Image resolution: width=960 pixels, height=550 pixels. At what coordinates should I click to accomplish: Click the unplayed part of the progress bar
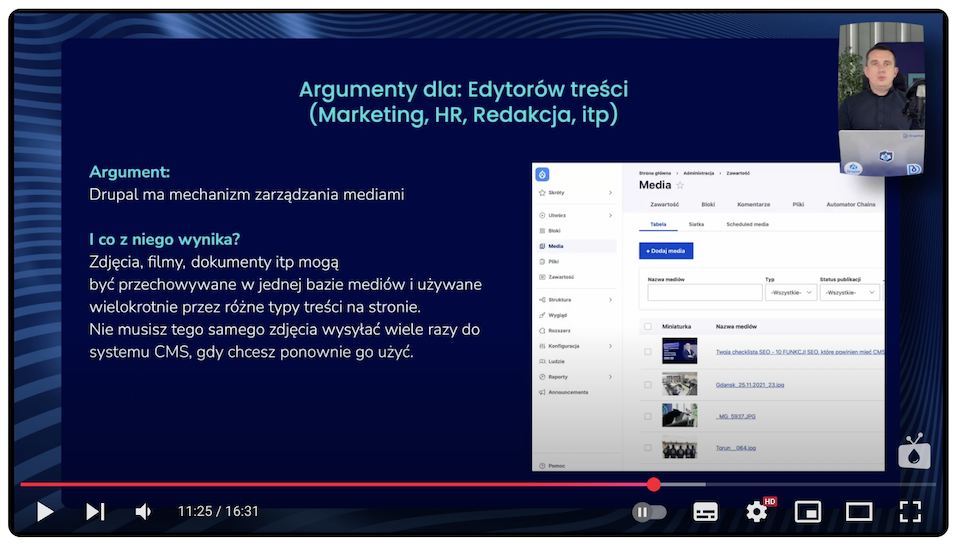click(x=820, y=484)
